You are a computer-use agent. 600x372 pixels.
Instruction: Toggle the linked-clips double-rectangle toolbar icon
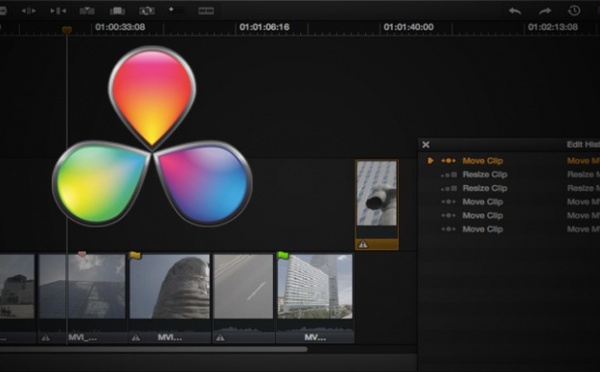click(x=206, y=11)
